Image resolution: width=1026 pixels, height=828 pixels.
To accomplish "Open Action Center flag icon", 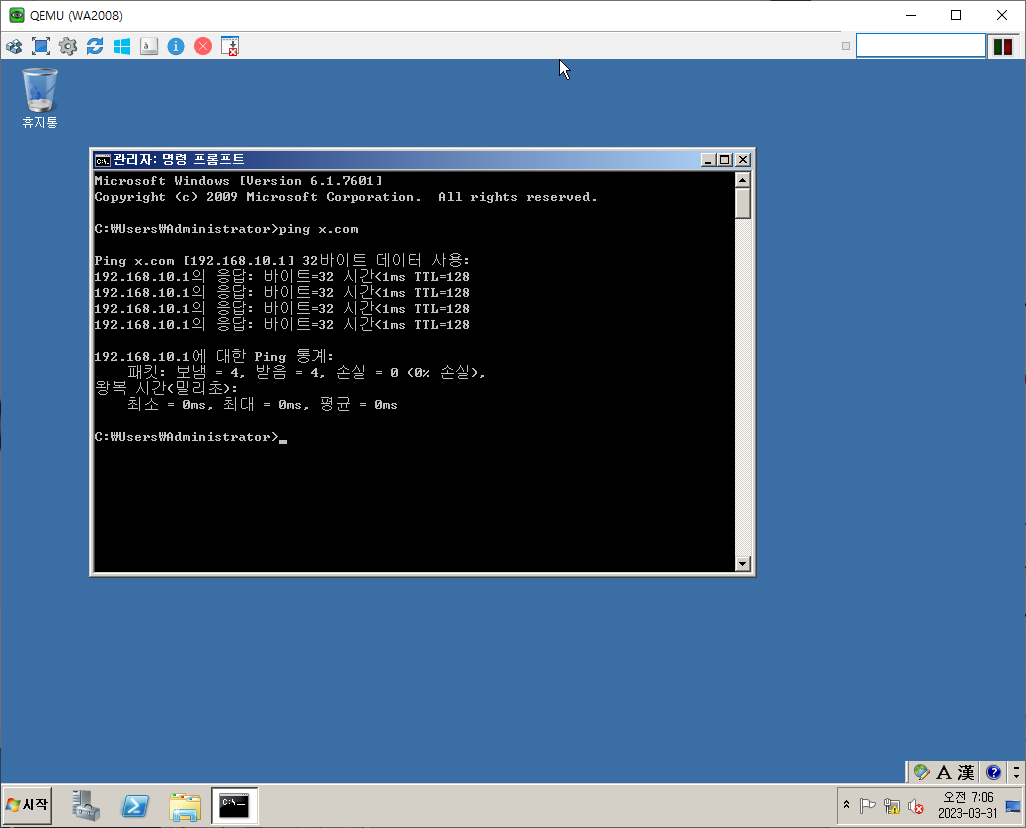I will [x=868, y=806].
